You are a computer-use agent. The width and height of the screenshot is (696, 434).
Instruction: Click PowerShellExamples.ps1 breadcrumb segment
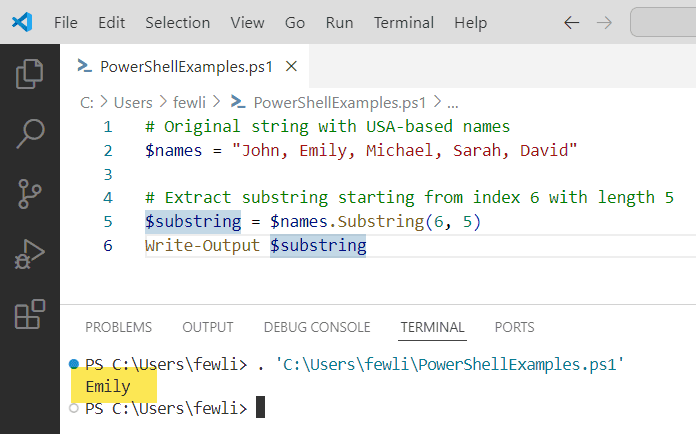tap(340, 103)
